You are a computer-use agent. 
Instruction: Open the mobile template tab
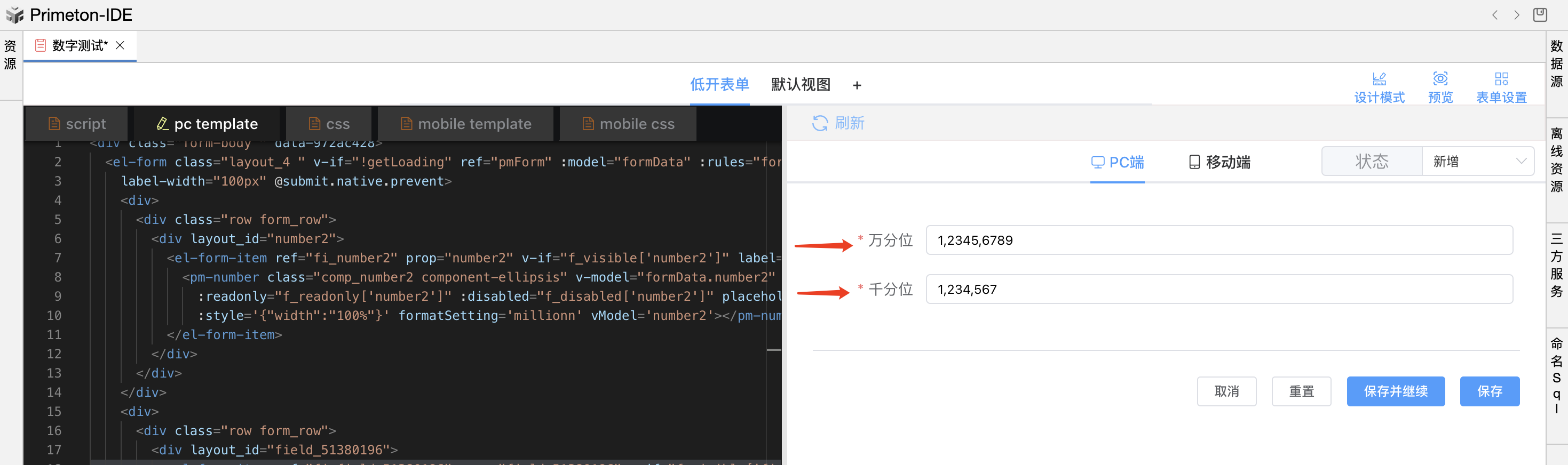(x=466, y=124)
